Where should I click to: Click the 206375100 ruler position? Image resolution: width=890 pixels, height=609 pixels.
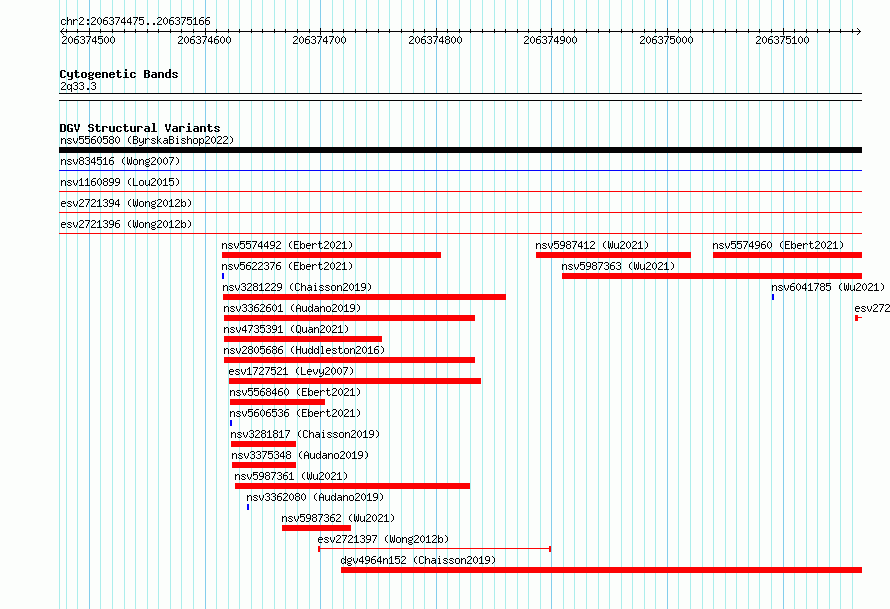point(782,40)
